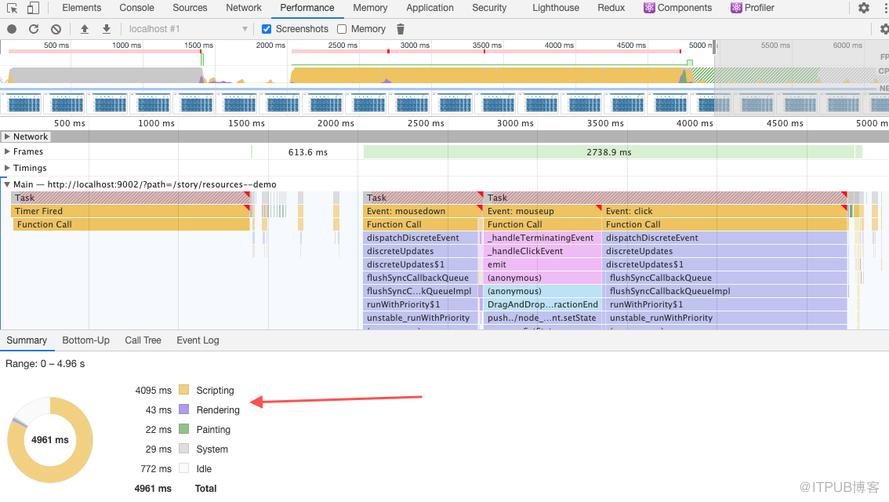
Task: Select the DragAndDrop...ractionEnd entry
Action: point(543,305)
